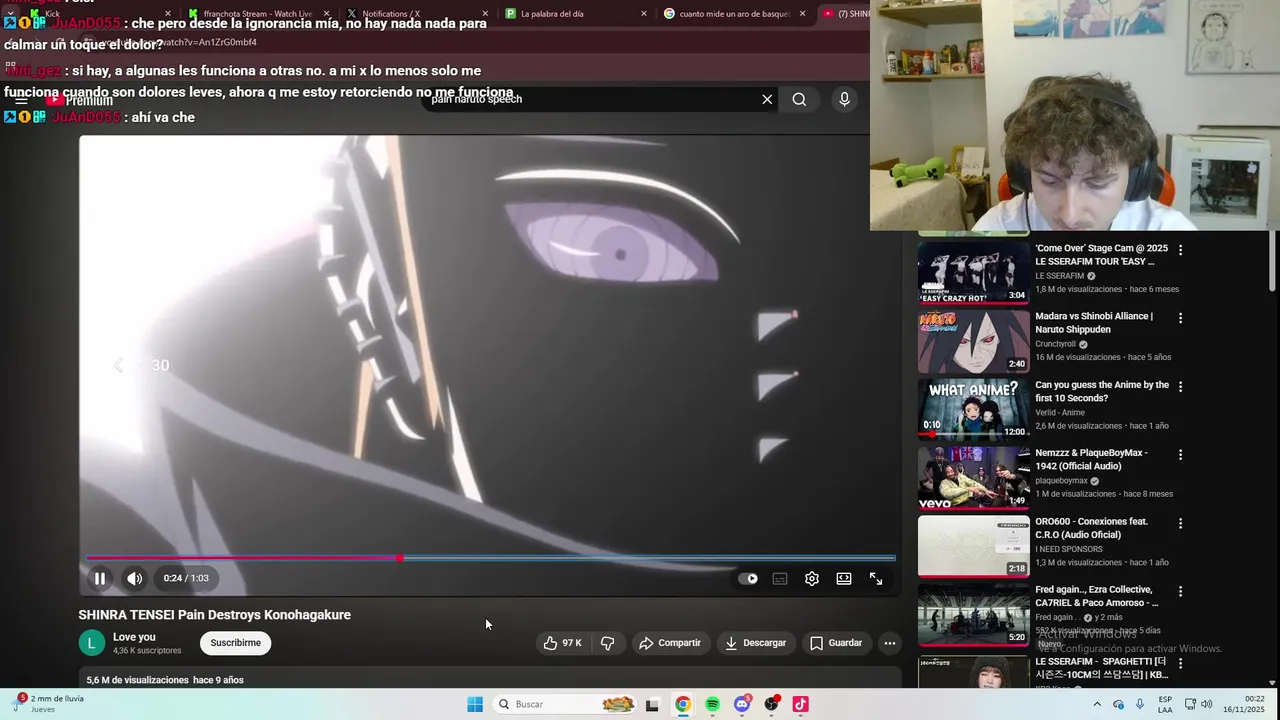Open options menu for ORO600 Conexiones video

(x=1180, y=523)
